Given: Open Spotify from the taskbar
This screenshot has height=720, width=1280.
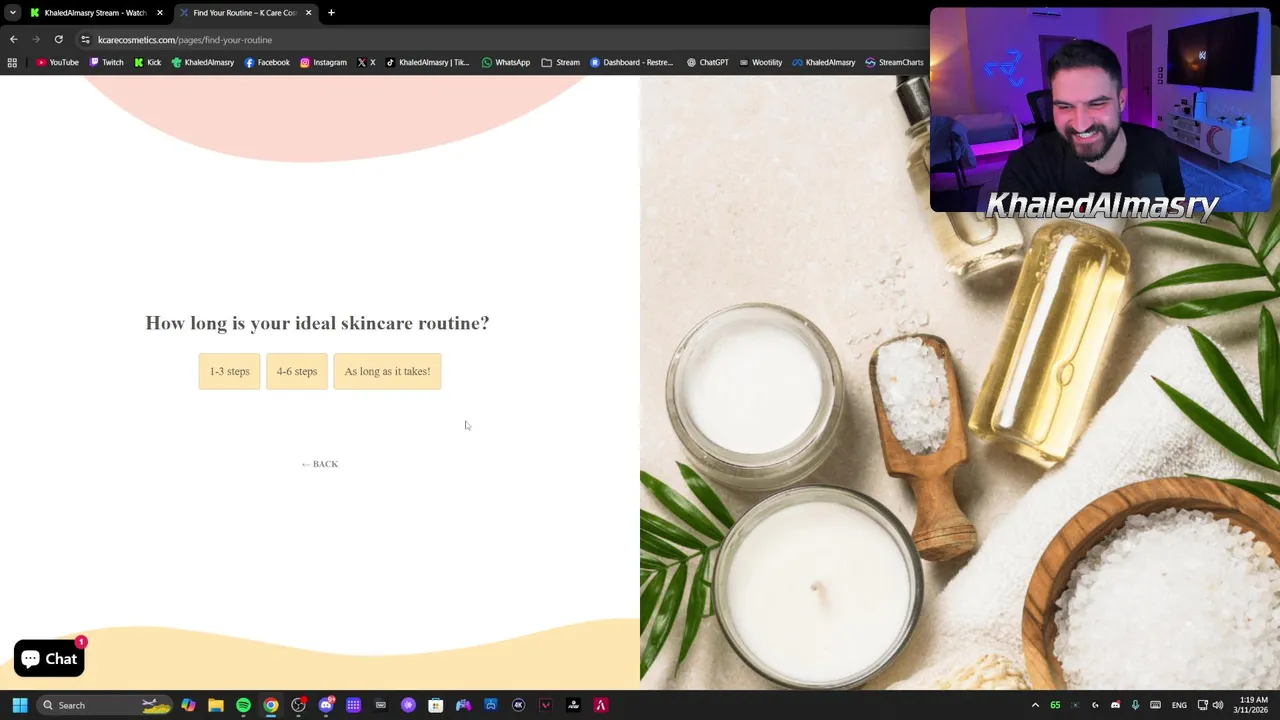Looking at the screenshot, I should point(243,705).
